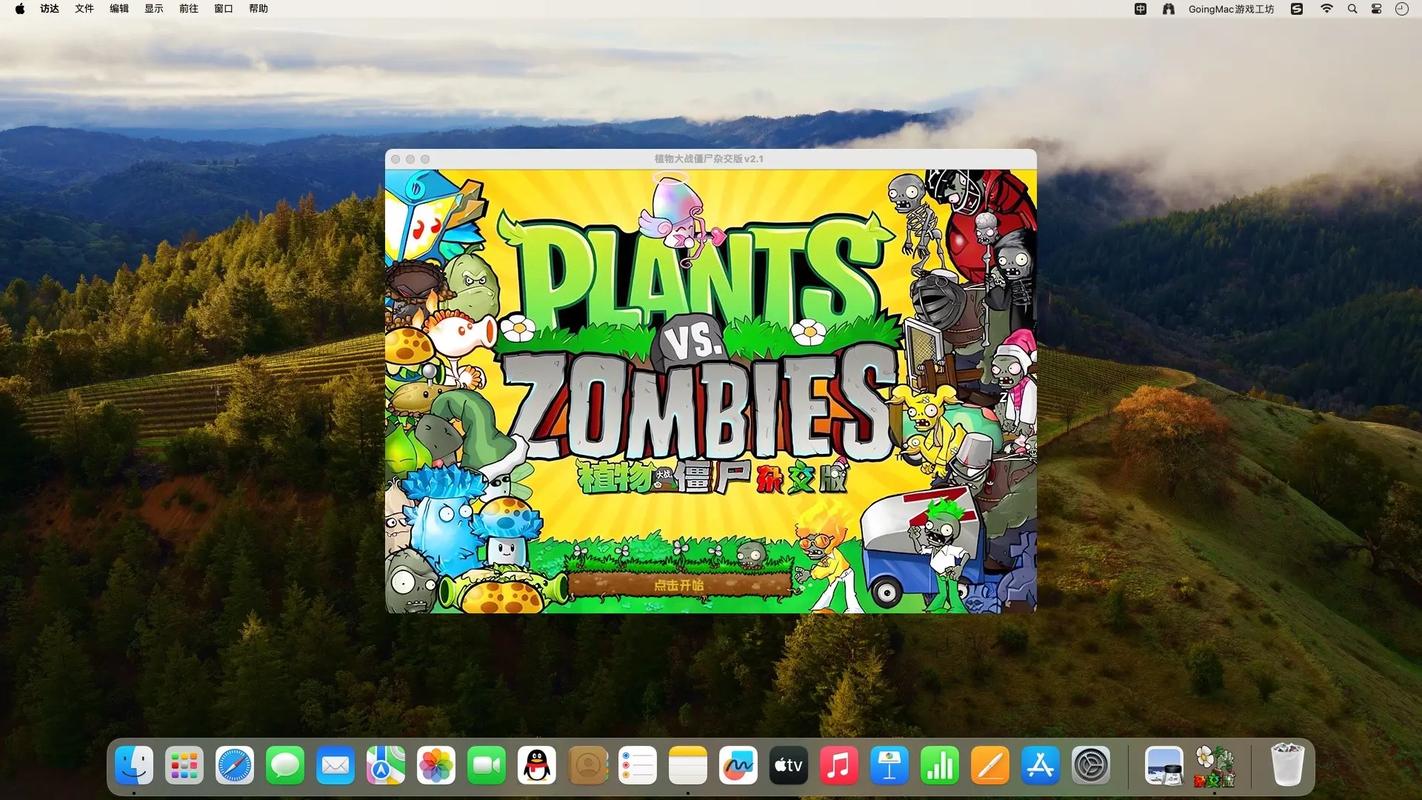Open Control Center
Screen dimensions: 1422x800
point(1377,8)
